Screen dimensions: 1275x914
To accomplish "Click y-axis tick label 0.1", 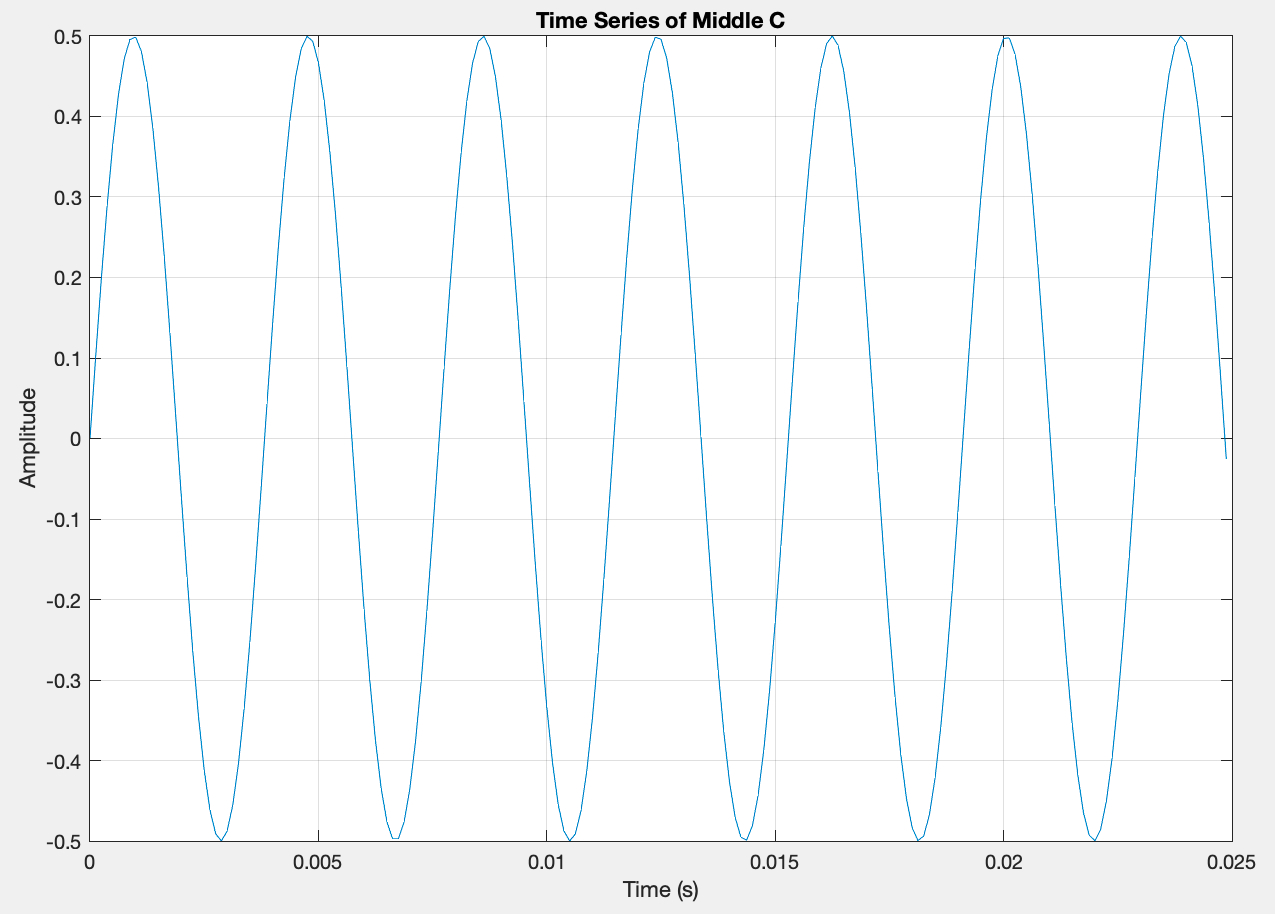I will [x=68, y=358].
